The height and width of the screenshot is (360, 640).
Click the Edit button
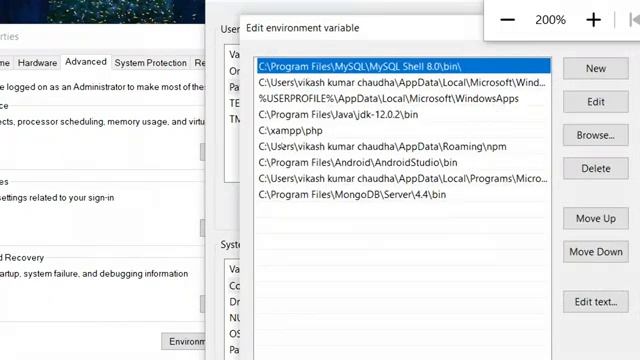(x=596, y=102)
